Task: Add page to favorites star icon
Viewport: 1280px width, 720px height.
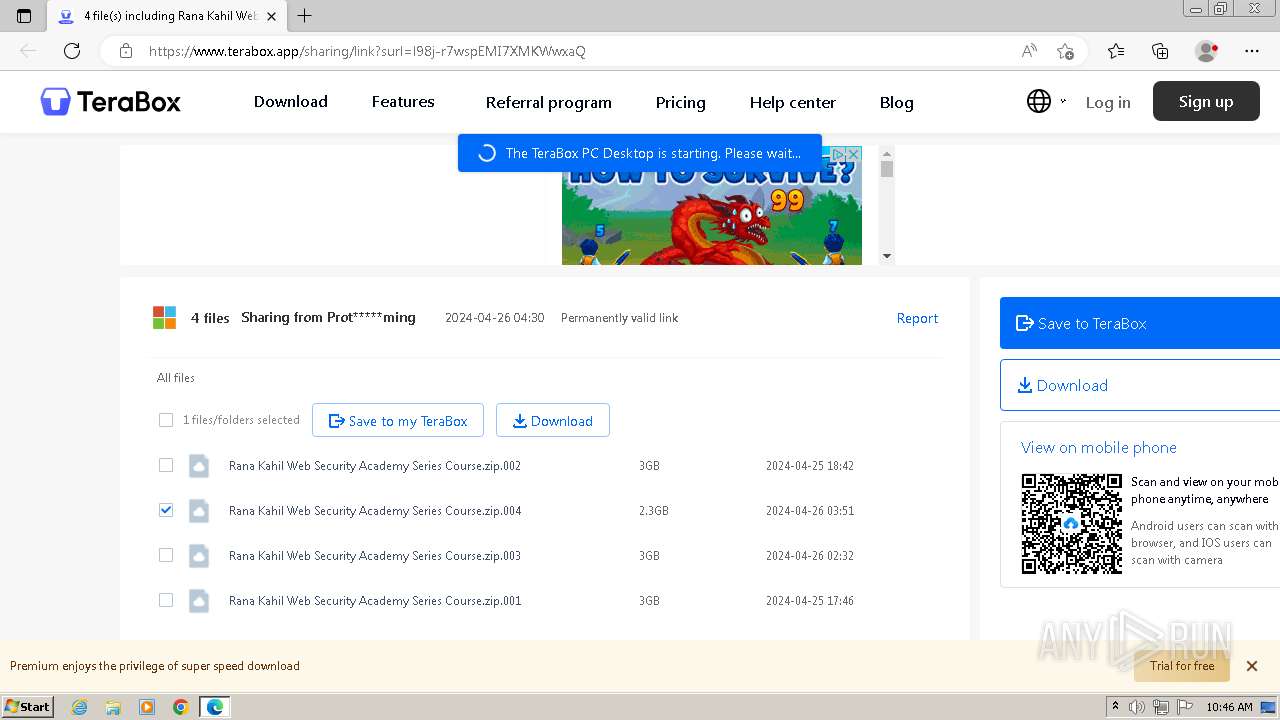Action: click(1066, 51)
